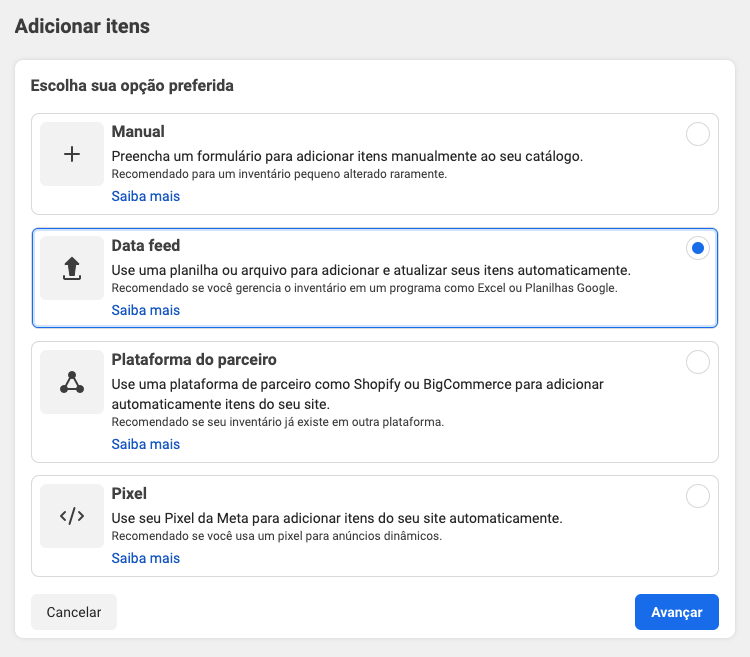Select the Plataforma do parceiro radio button
Image resolution: width=750 pixels, height=657 pixels.
697,362
